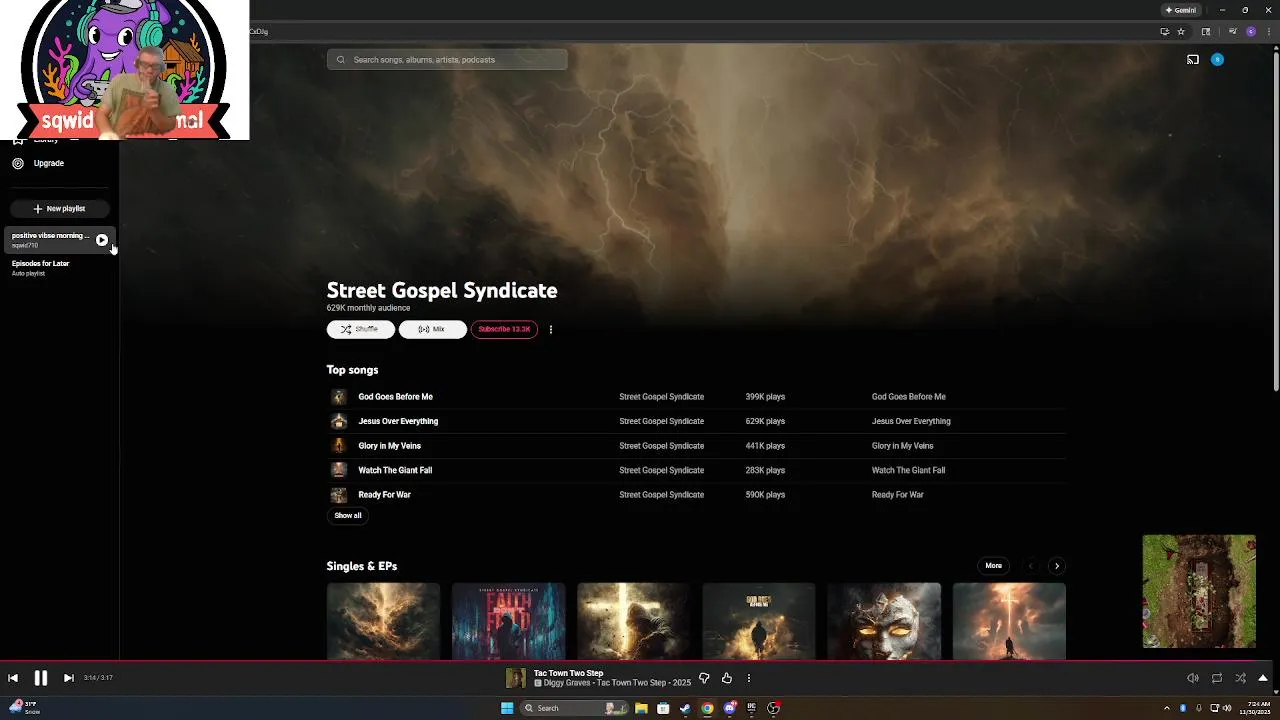
Task: Click the Windows taskbar Search box
Action: click(x=574, y=708)
